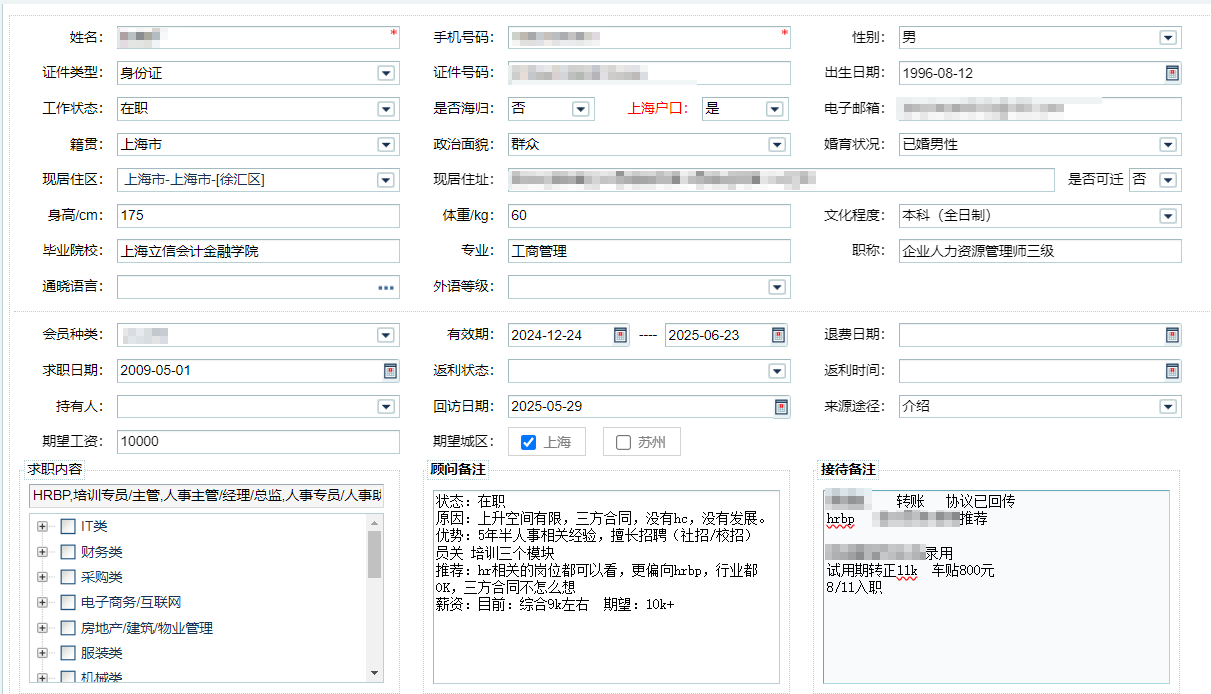Tick the 上海 checkbox under 期望城区
1211x694 pixels.
[529, 442]
